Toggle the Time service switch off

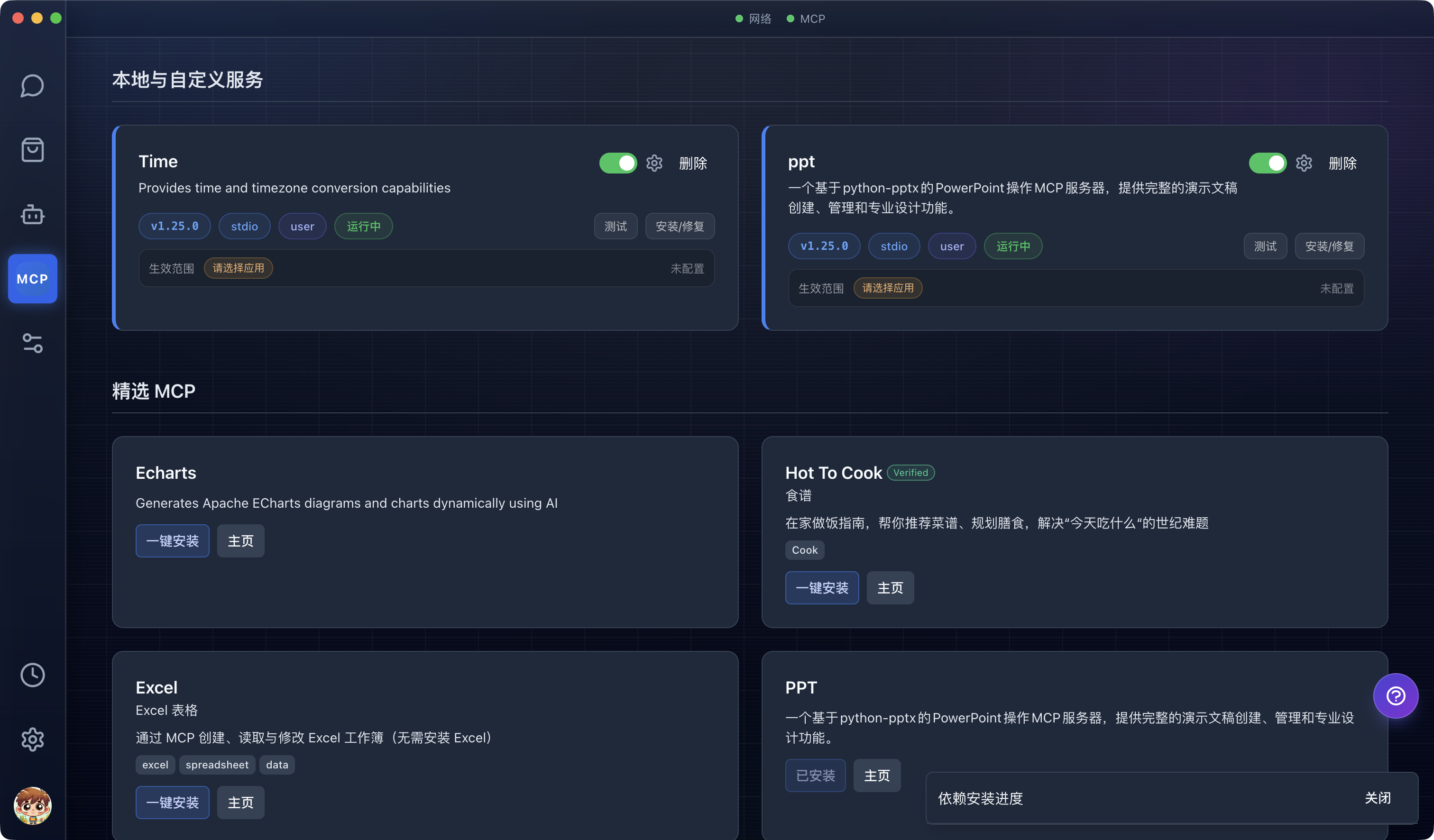coord(618,163)
